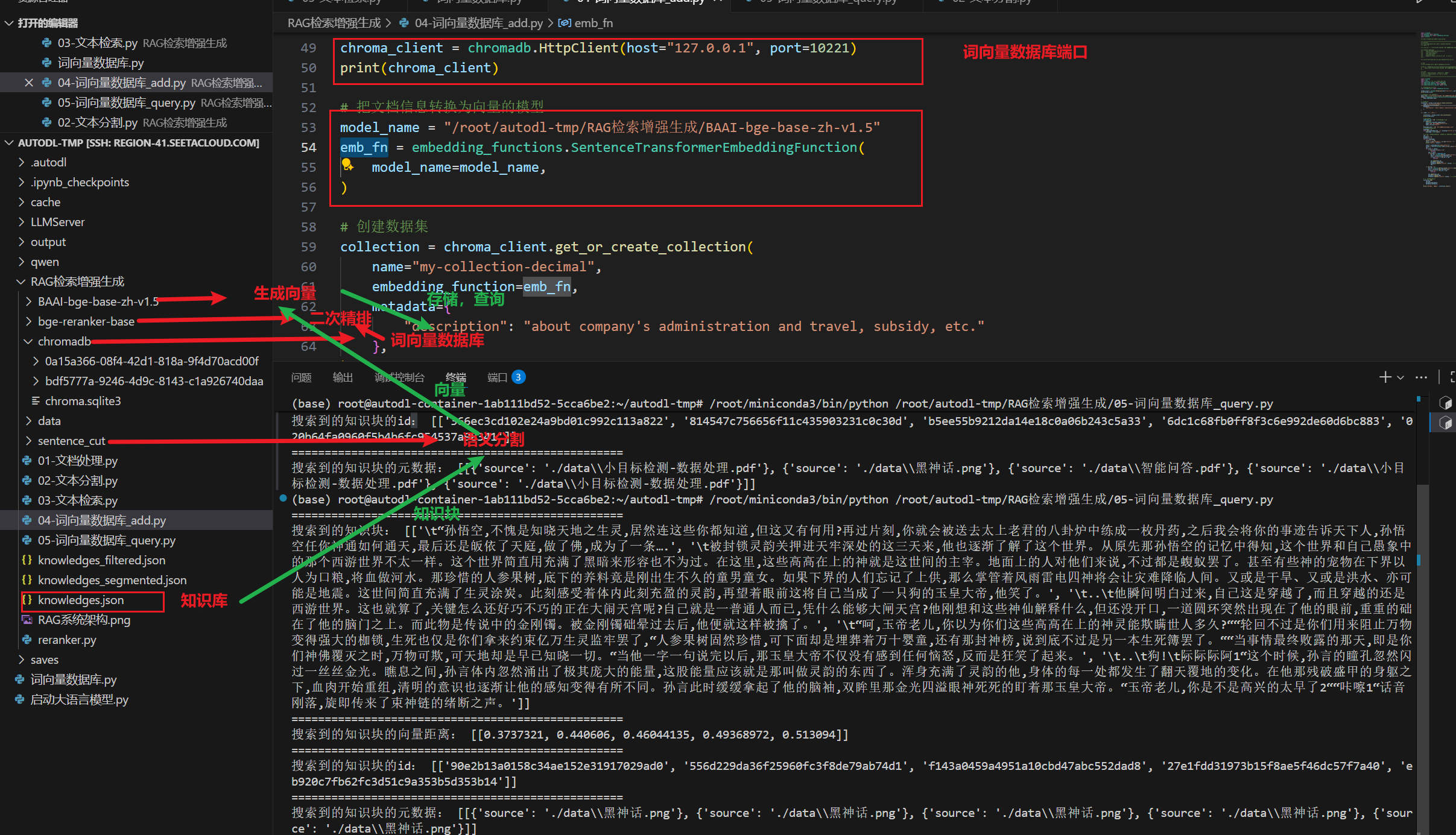This screenshot has width=1456, height=835.
Task: Click the new terminal plus icon
Action: 1385,377
